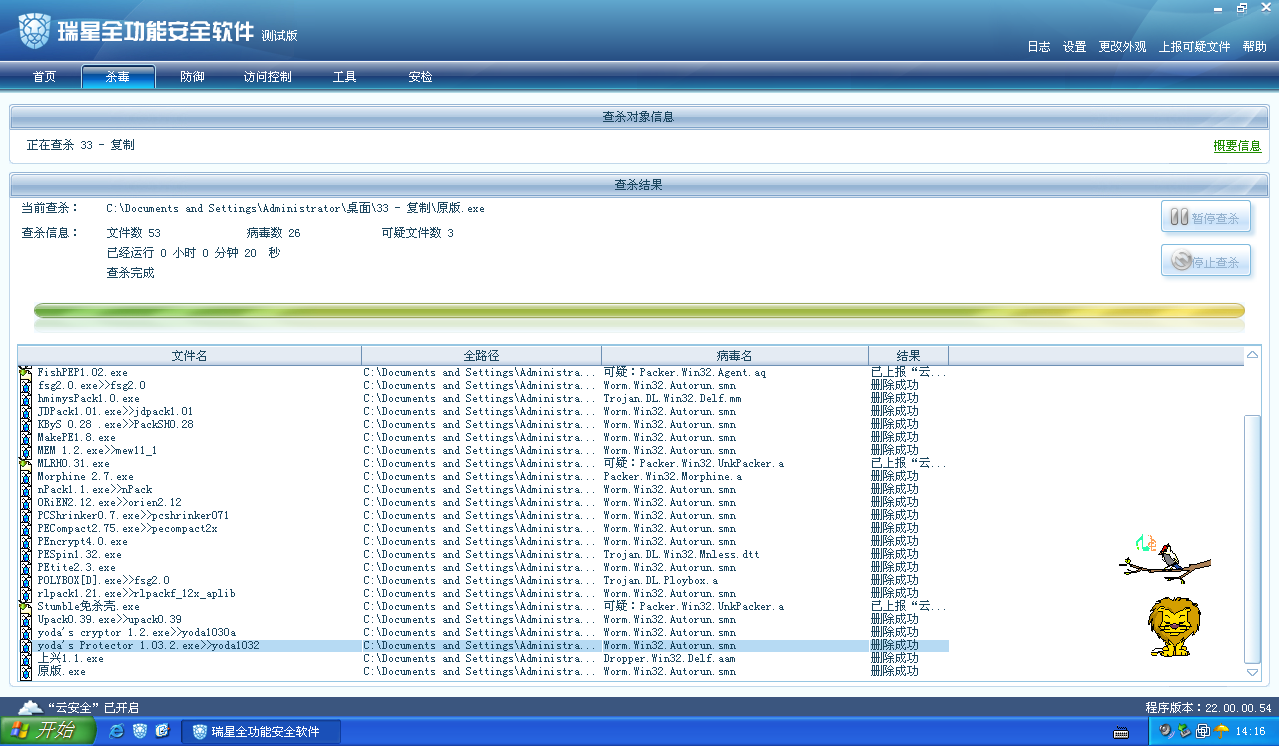Open the 安检 security check tab

coord(420,77)
